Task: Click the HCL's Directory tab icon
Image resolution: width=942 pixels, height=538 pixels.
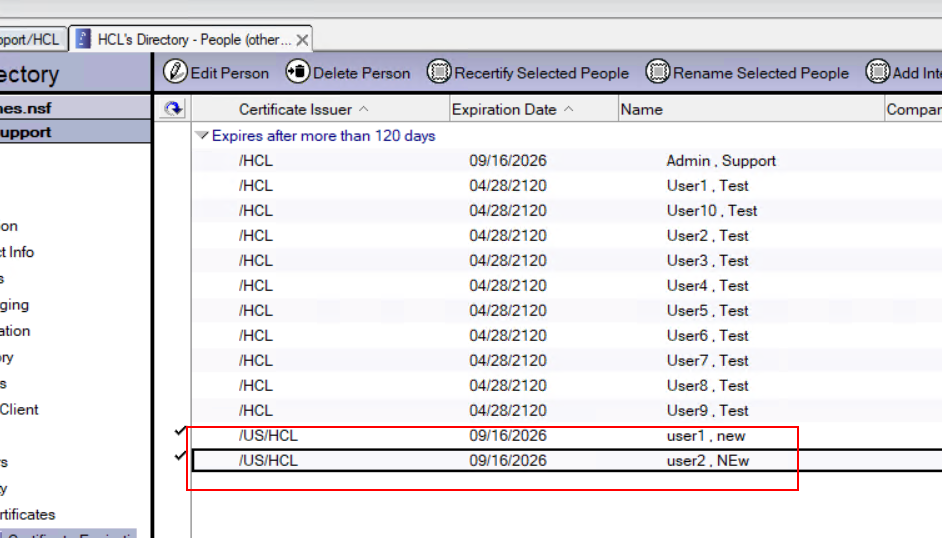Action: click(x=83, y=39)
